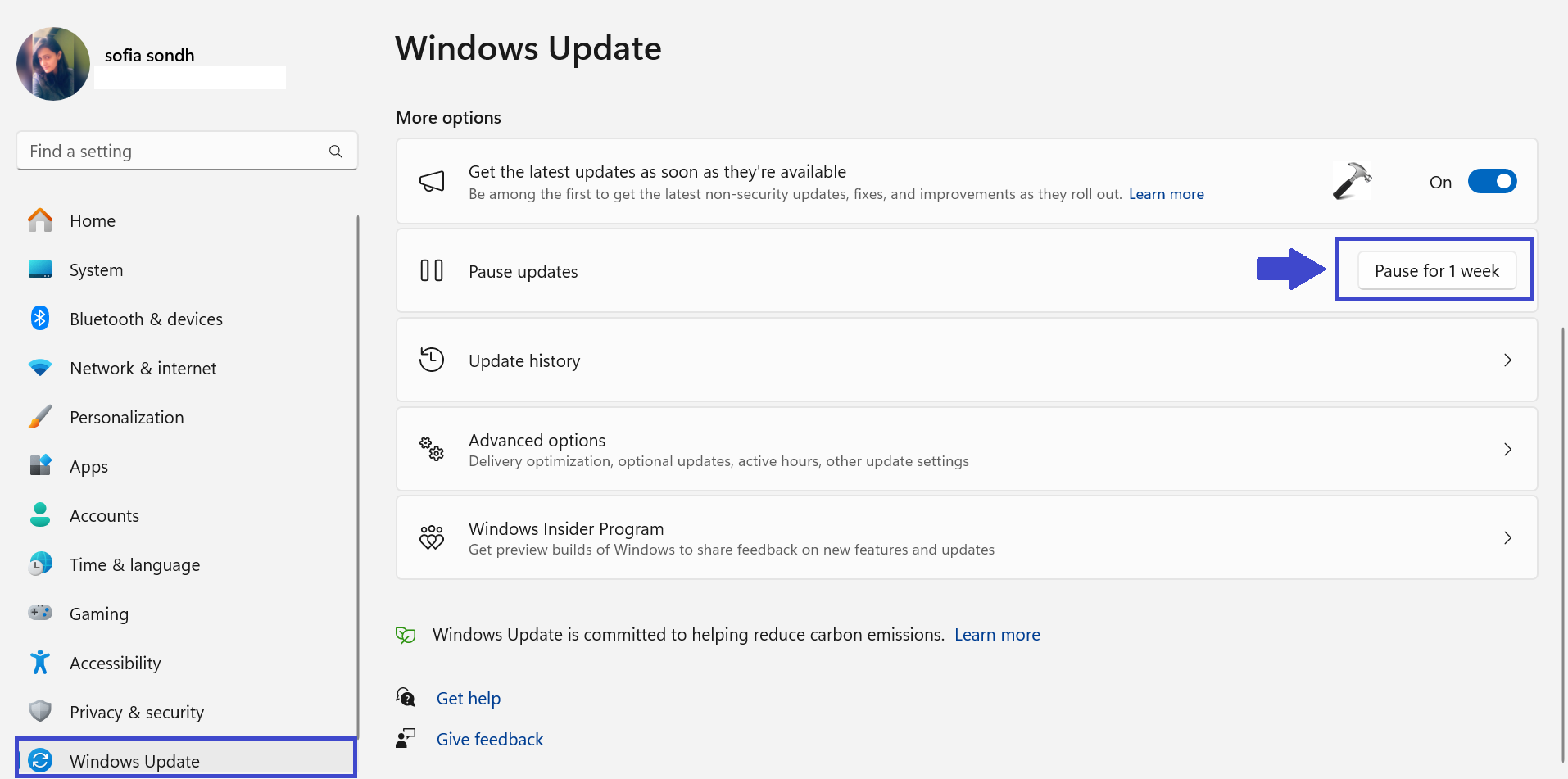Screen dimensions: 1568x779
Task: Click the Update history clock icon
Action: click(x=432, y=360)
